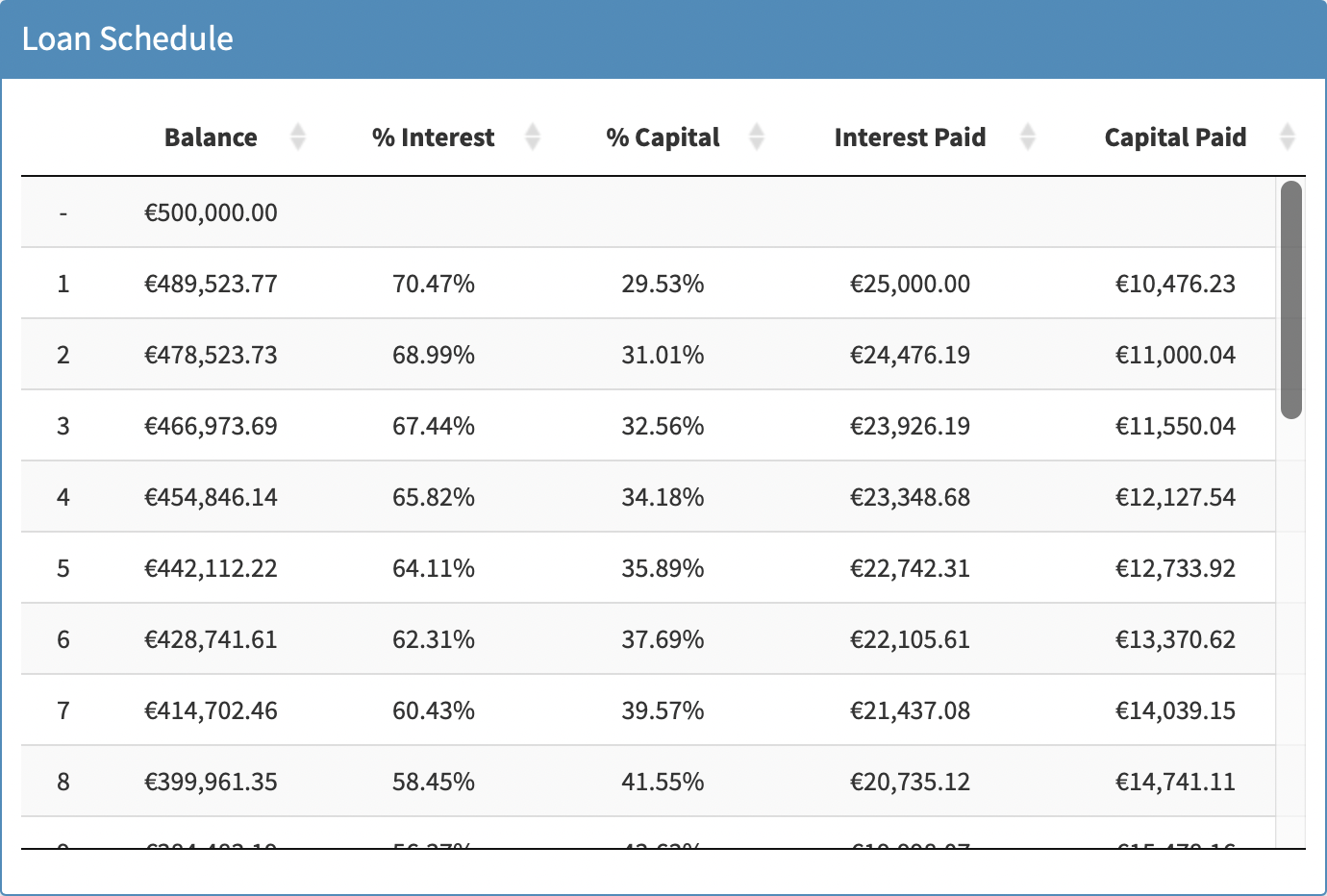Click the €489,523.77 balance cell
The width and height of the screenshot is (1327, 896).
coord(211,284)
